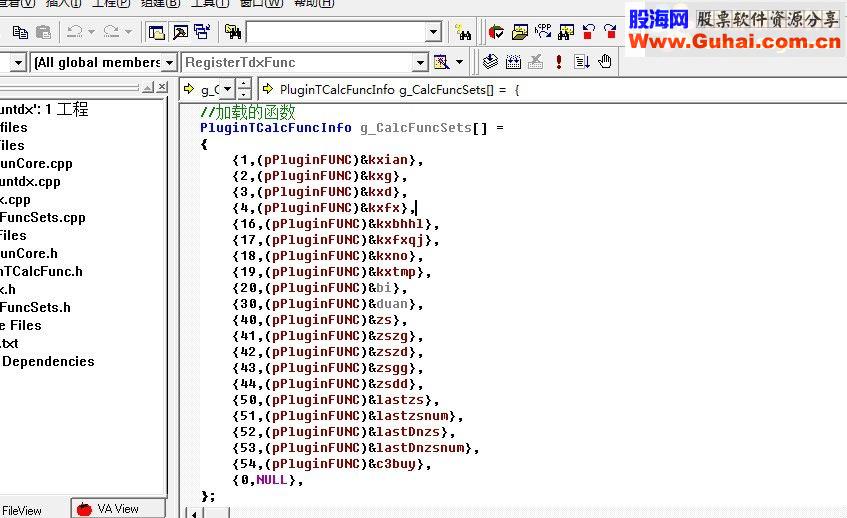This screenshot has height=518, width=847.
Task: Click into the Find text box
Action: [x=335, y=32]
